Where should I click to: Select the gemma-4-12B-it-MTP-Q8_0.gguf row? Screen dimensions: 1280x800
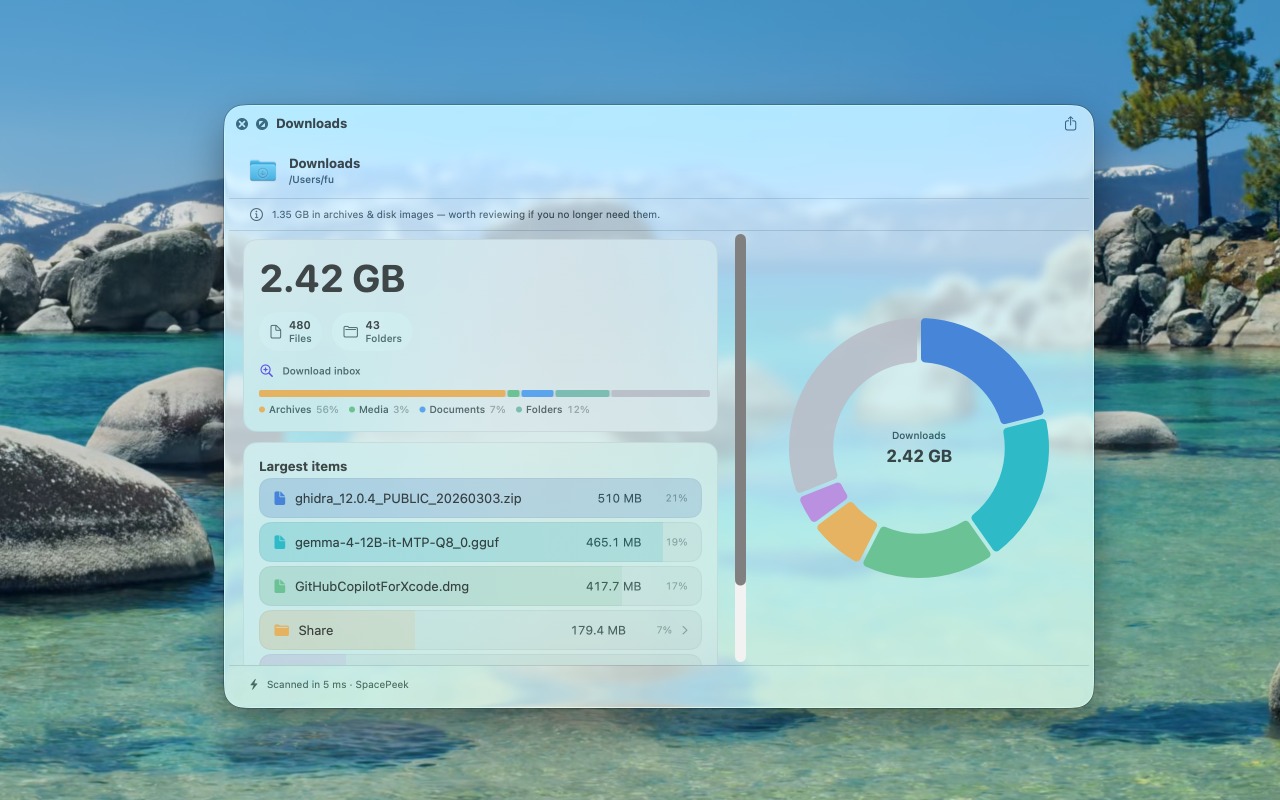(480, 542)
